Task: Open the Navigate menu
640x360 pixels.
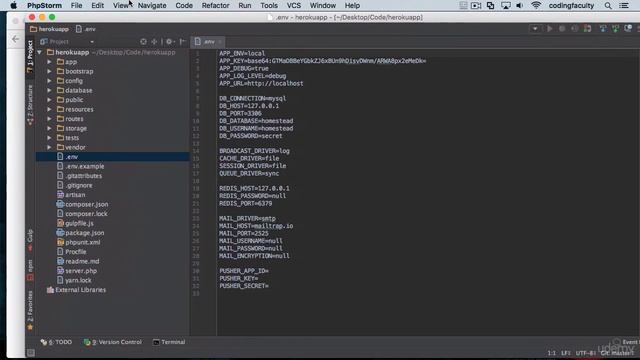Action: (152, 5)
